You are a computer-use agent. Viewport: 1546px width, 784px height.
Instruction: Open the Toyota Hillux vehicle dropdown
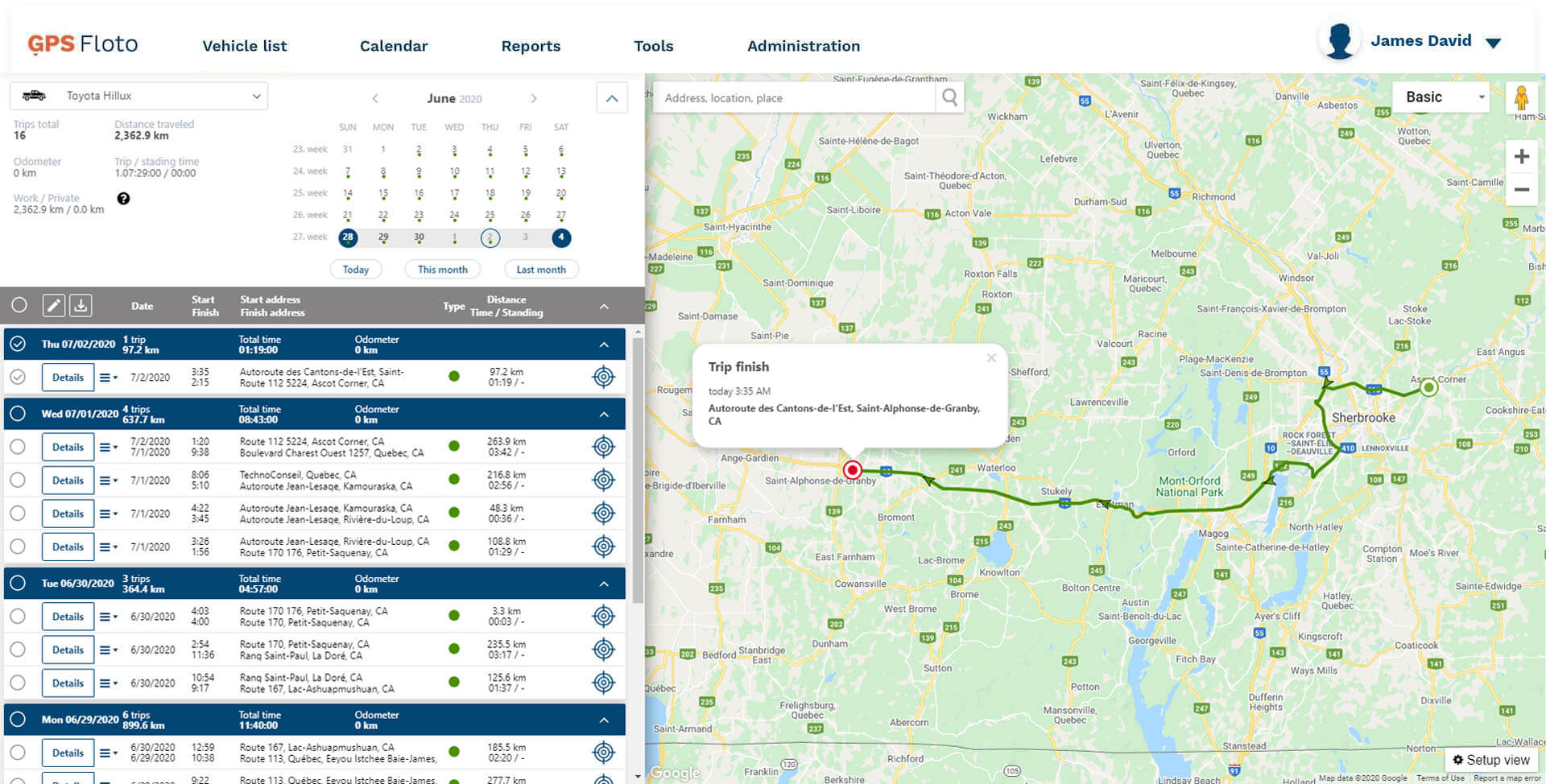pyautogui.click(x=139, y=96)
